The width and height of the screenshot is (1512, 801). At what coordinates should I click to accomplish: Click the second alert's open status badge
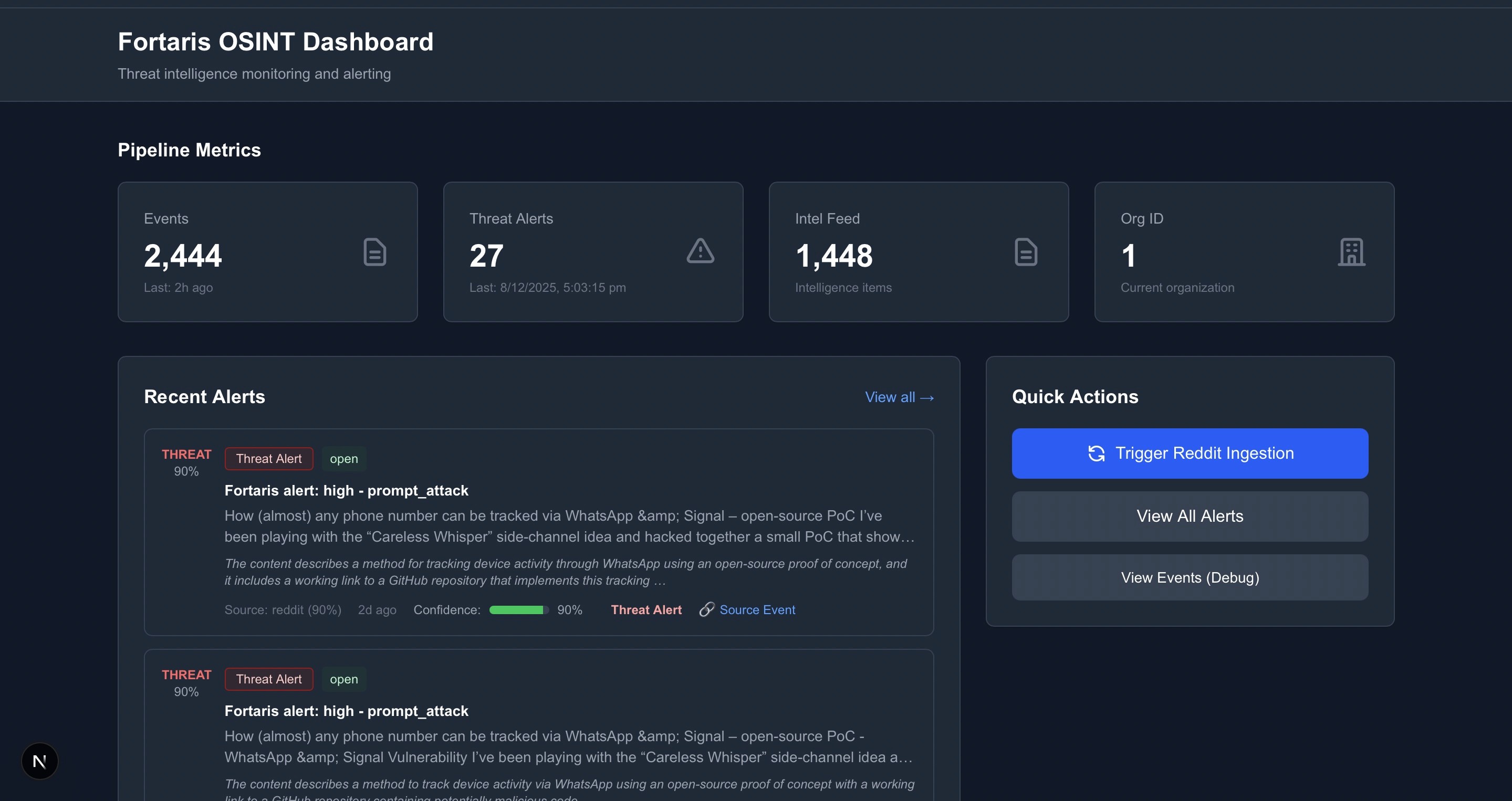coord(343,679)
